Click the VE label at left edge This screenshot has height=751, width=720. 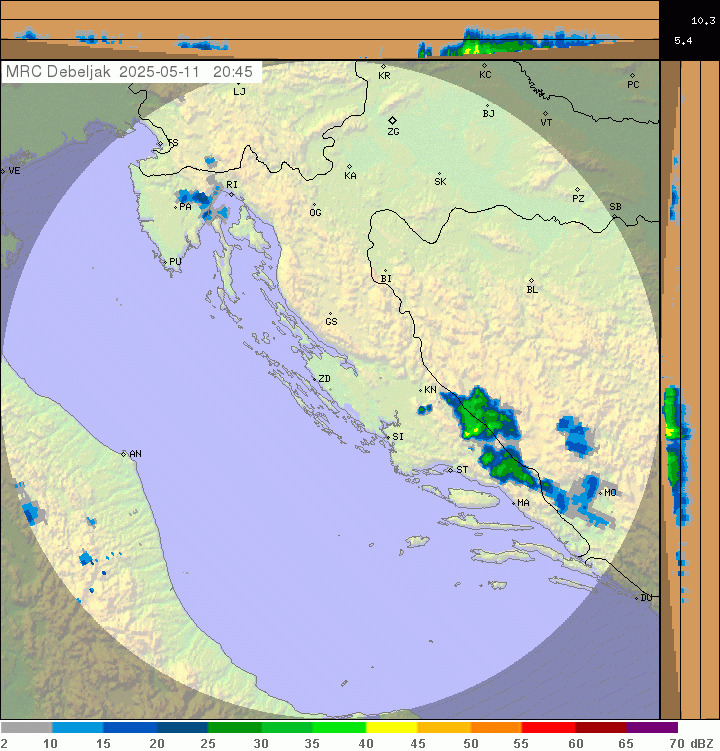point(14,171)
